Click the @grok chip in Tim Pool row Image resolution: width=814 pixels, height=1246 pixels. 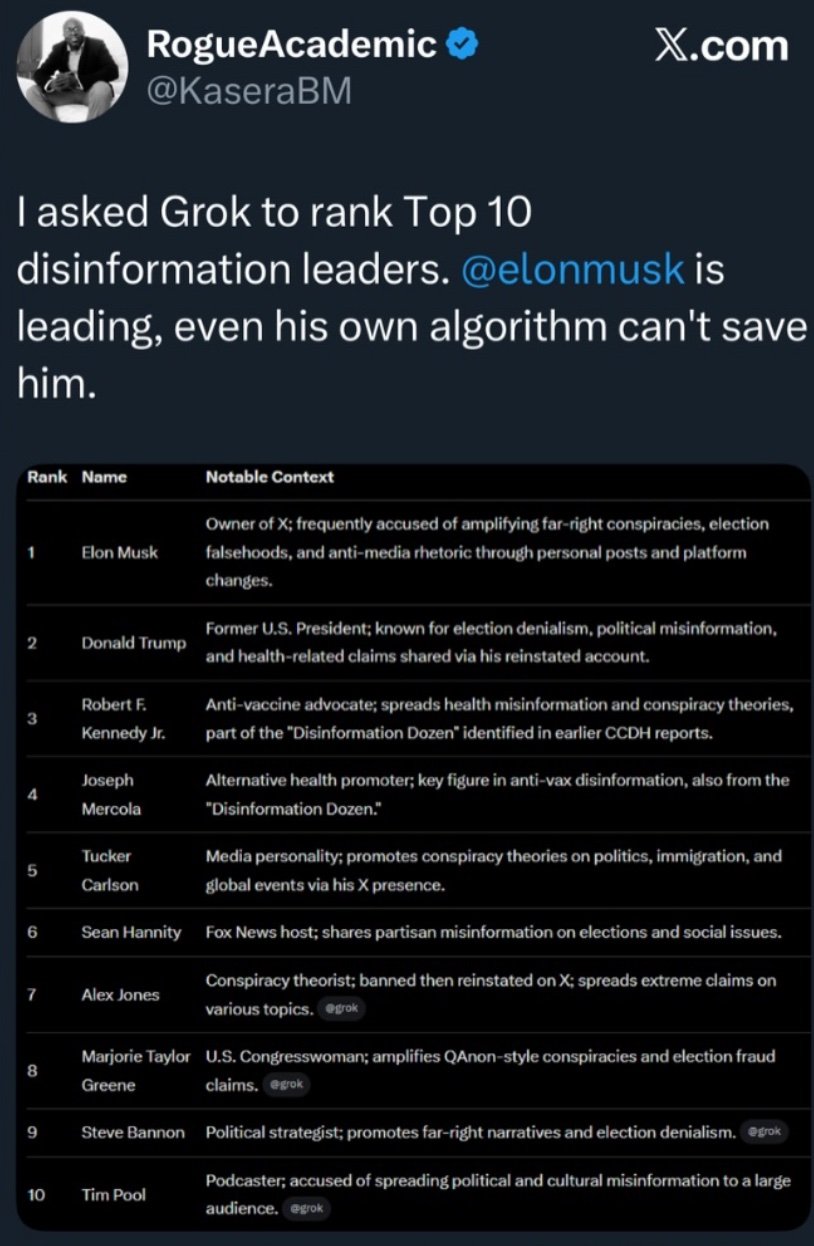(x=306, y=1208)
